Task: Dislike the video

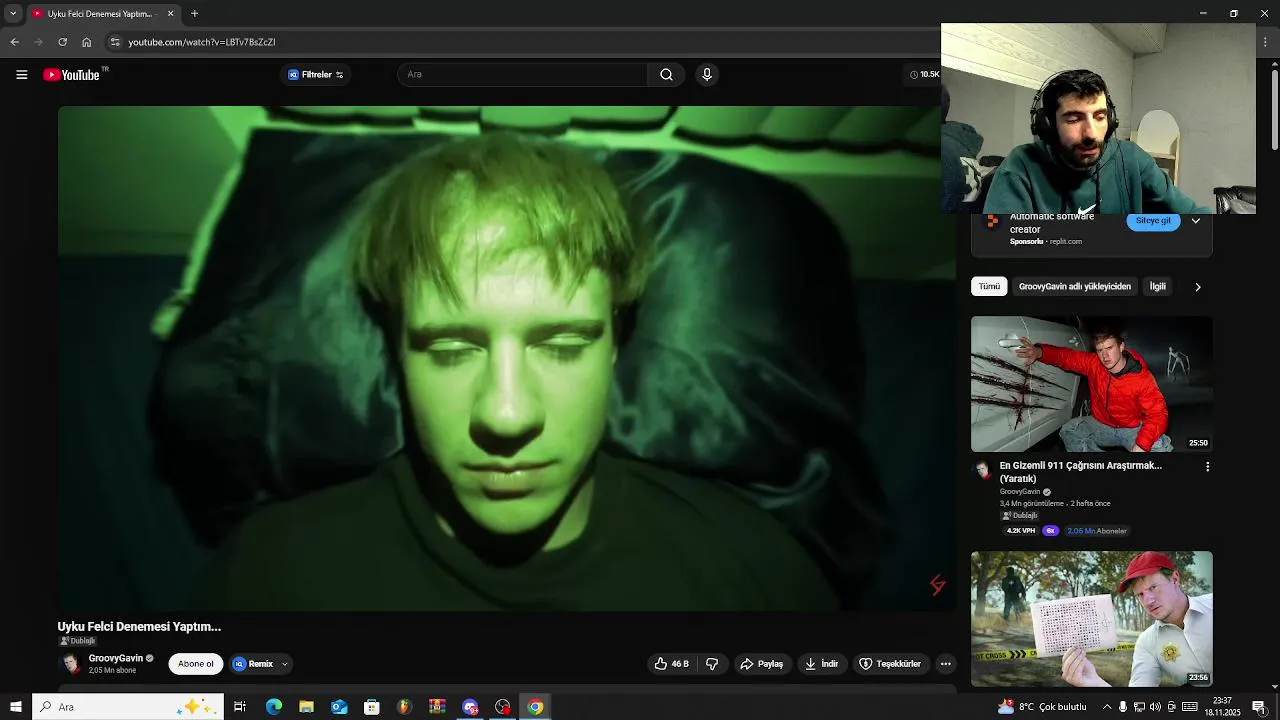Action: [x=712, y=664]
